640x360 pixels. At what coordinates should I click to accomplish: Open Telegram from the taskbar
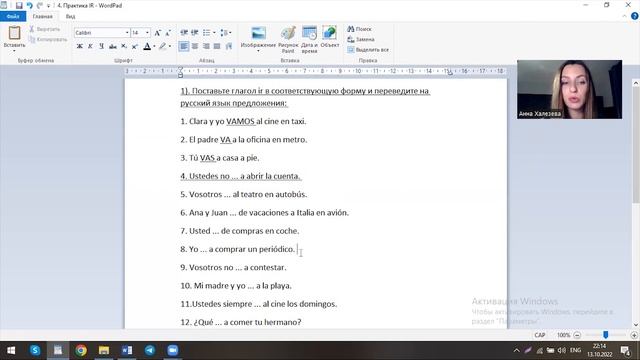(x=150, y=350)
